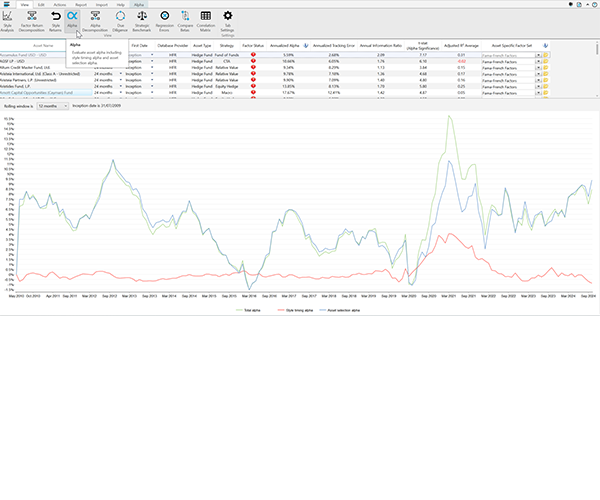Click the Annualized Alpha column sort icon

pyautogui.click(x=306, y=46)
